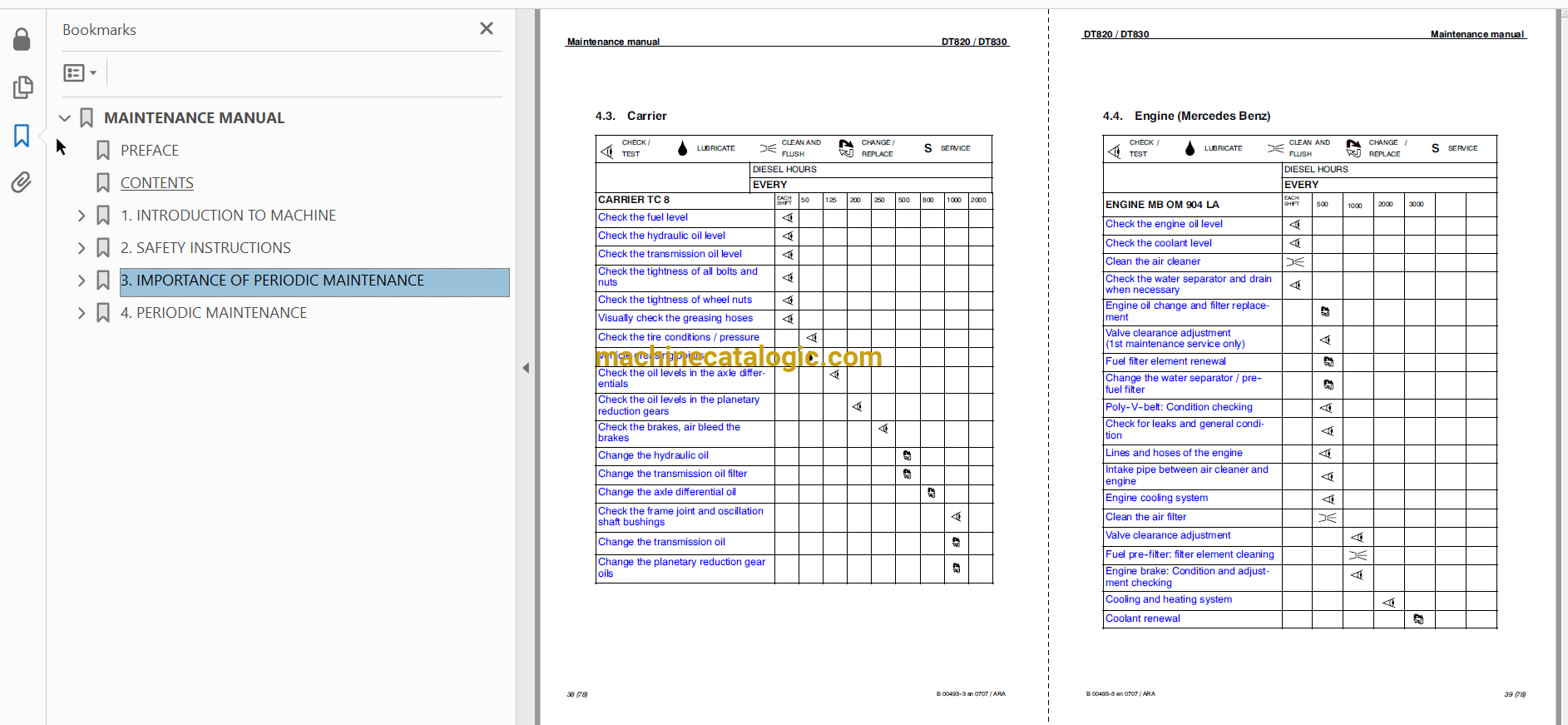Click 'Check the hydraulic oil level' link

pos(661,236)
